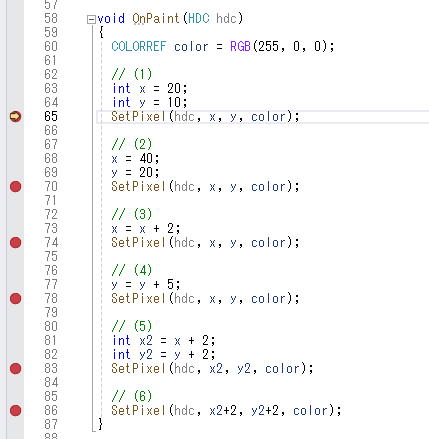Click the variable x2 declaration on line 81

146,340
